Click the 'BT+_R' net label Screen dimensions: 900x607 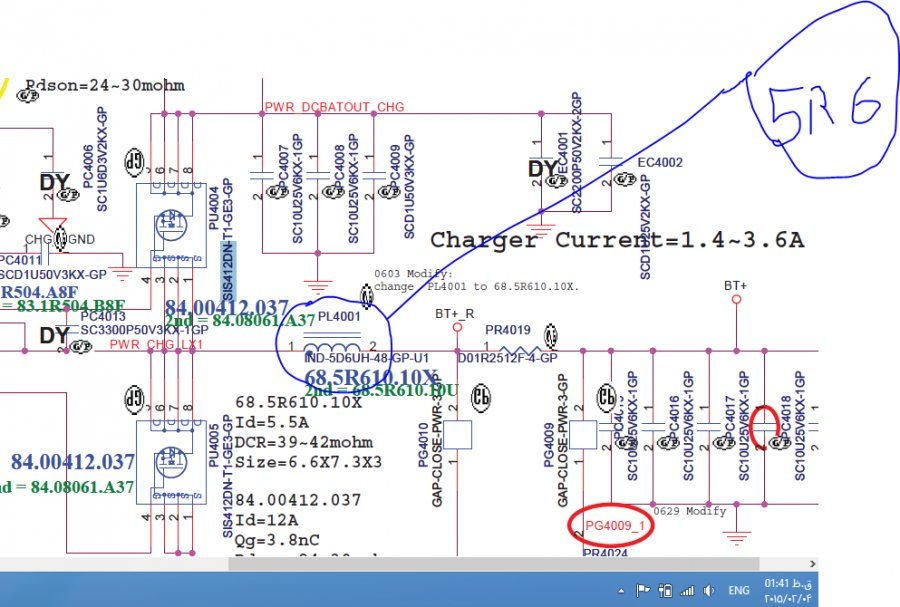(455, 314)
